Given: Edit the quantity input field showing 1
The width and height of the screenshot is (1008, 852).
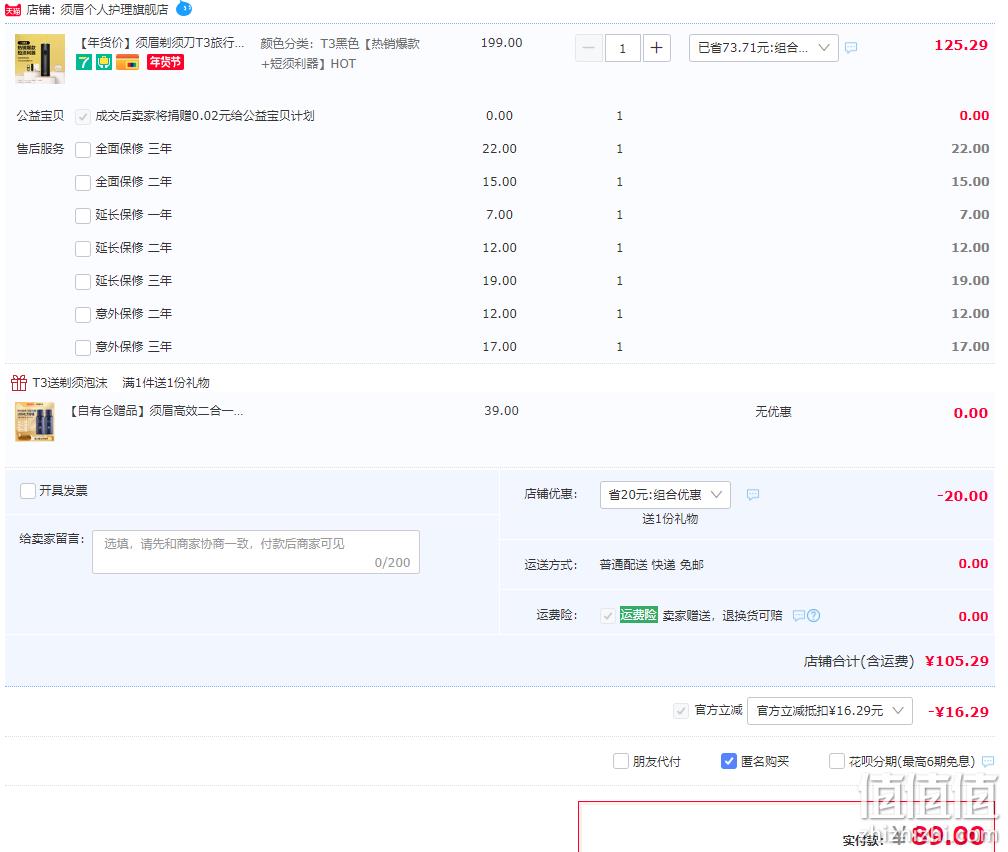Looking at the screenshot, I should click(622, 48).
